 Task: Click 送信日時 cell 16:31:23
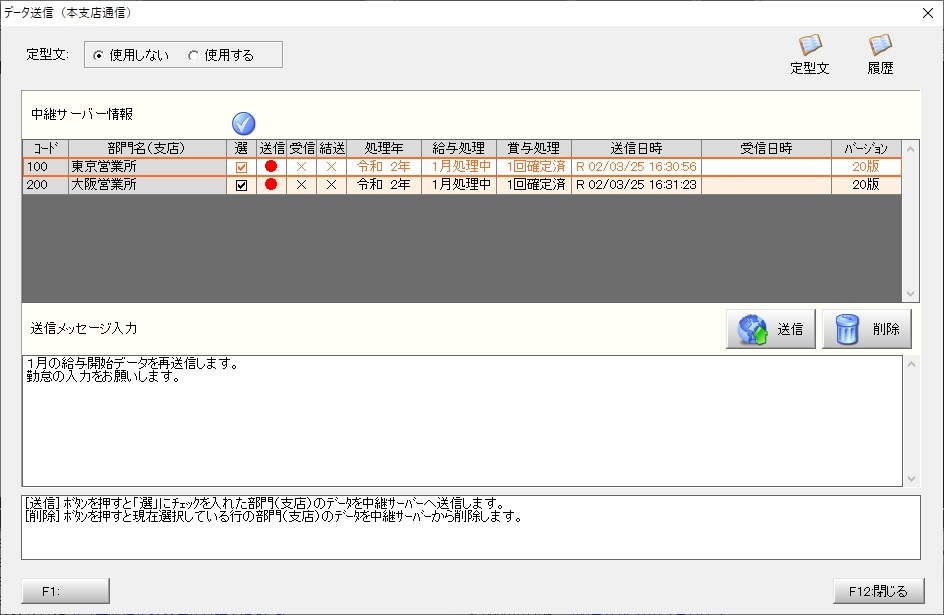636,185
